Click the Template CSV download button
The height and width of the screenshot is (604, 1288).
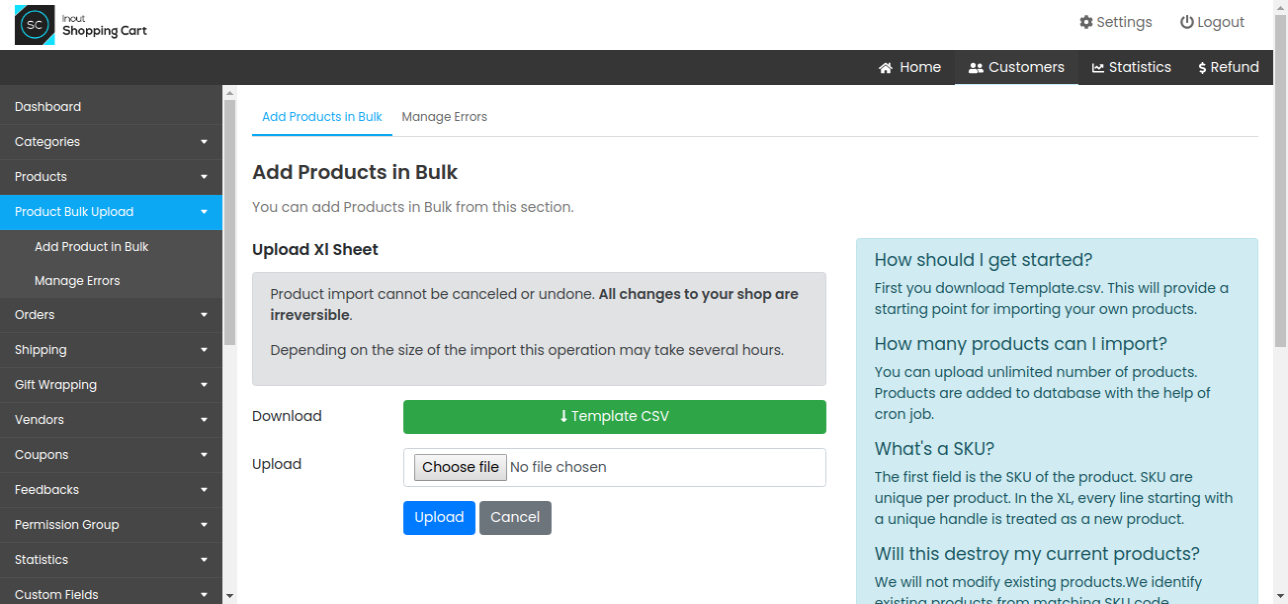pyautogui.click(x=615, y=417)
